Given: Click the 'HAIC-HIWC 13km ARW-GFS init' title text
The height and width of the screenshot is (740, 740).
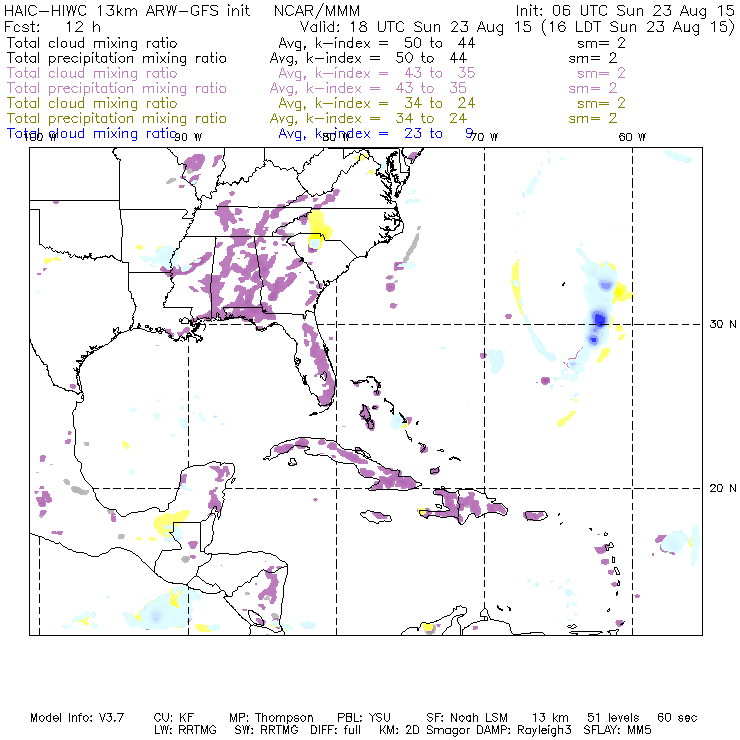Looking at the screenshot, I should (127, 10).
